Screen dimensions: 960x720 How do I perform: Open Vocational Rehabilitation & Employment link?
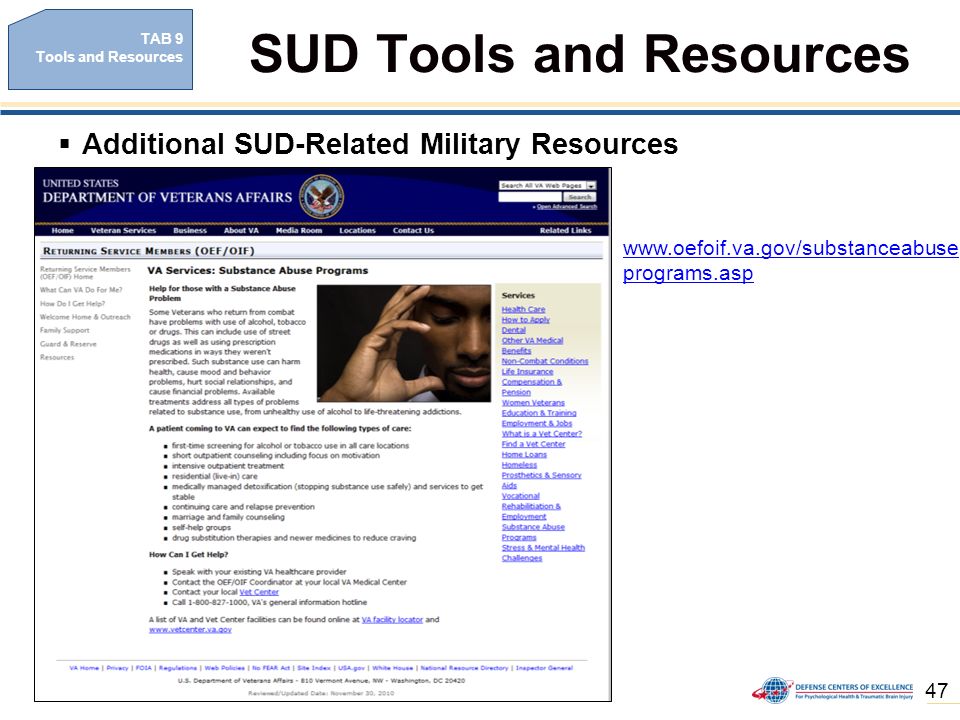[531, 507]
